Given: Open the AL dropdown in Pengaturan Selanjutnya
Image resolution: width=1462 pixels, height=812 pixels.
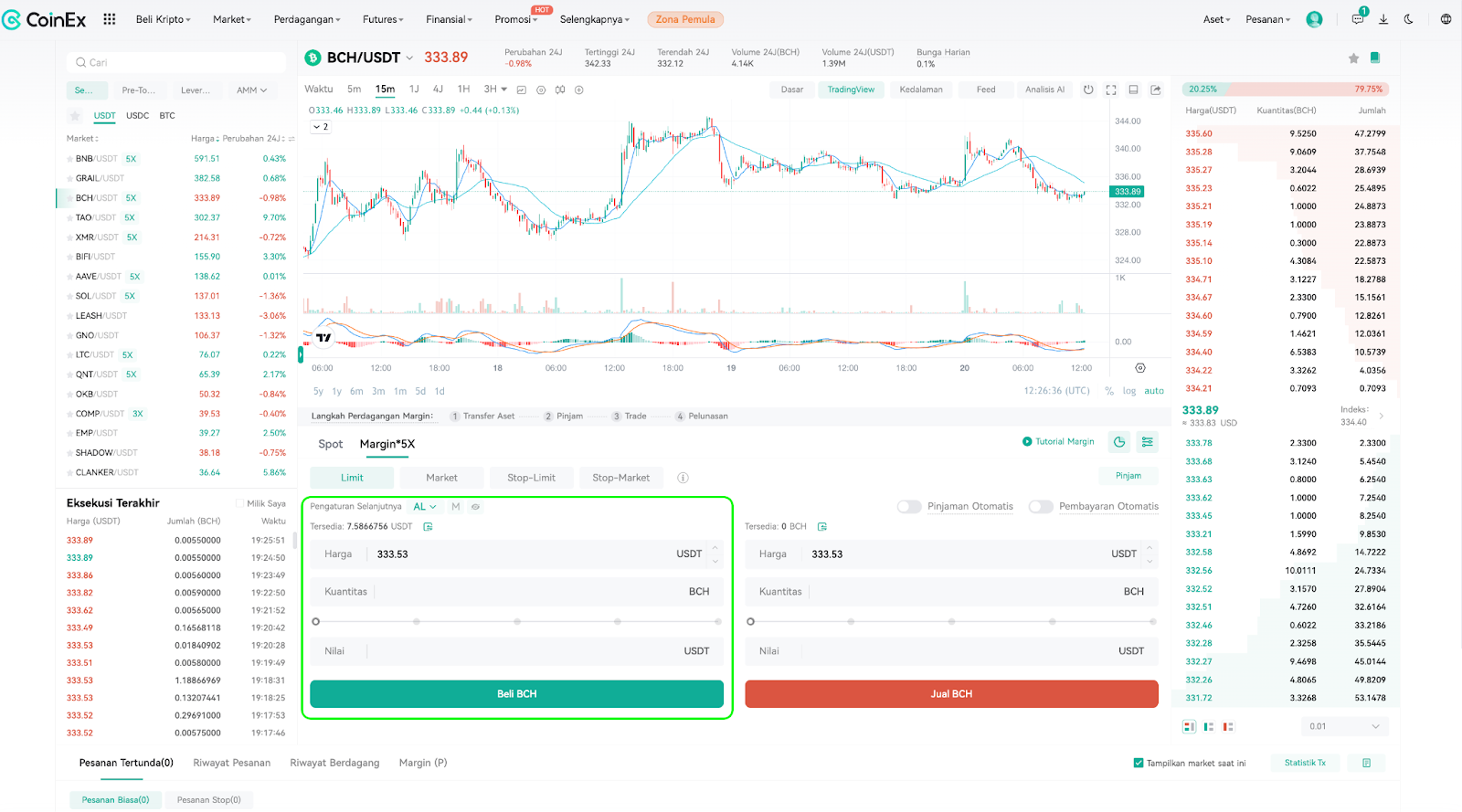Looking at the screenshot, I should [x=425, y=507].
